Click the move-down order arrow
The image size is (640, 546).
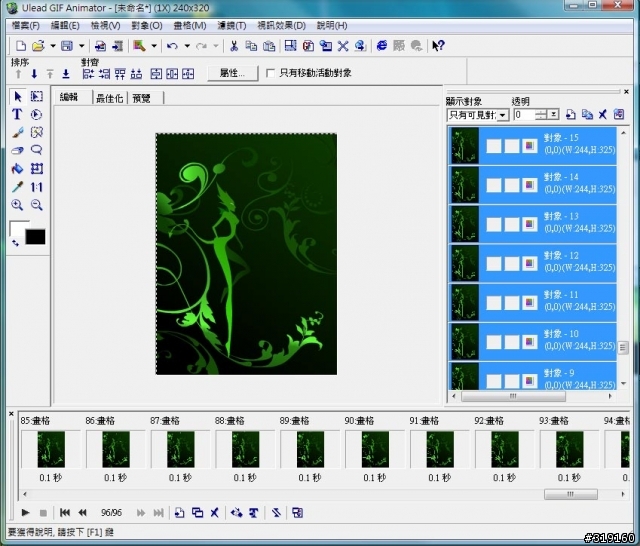click(34, 74)
